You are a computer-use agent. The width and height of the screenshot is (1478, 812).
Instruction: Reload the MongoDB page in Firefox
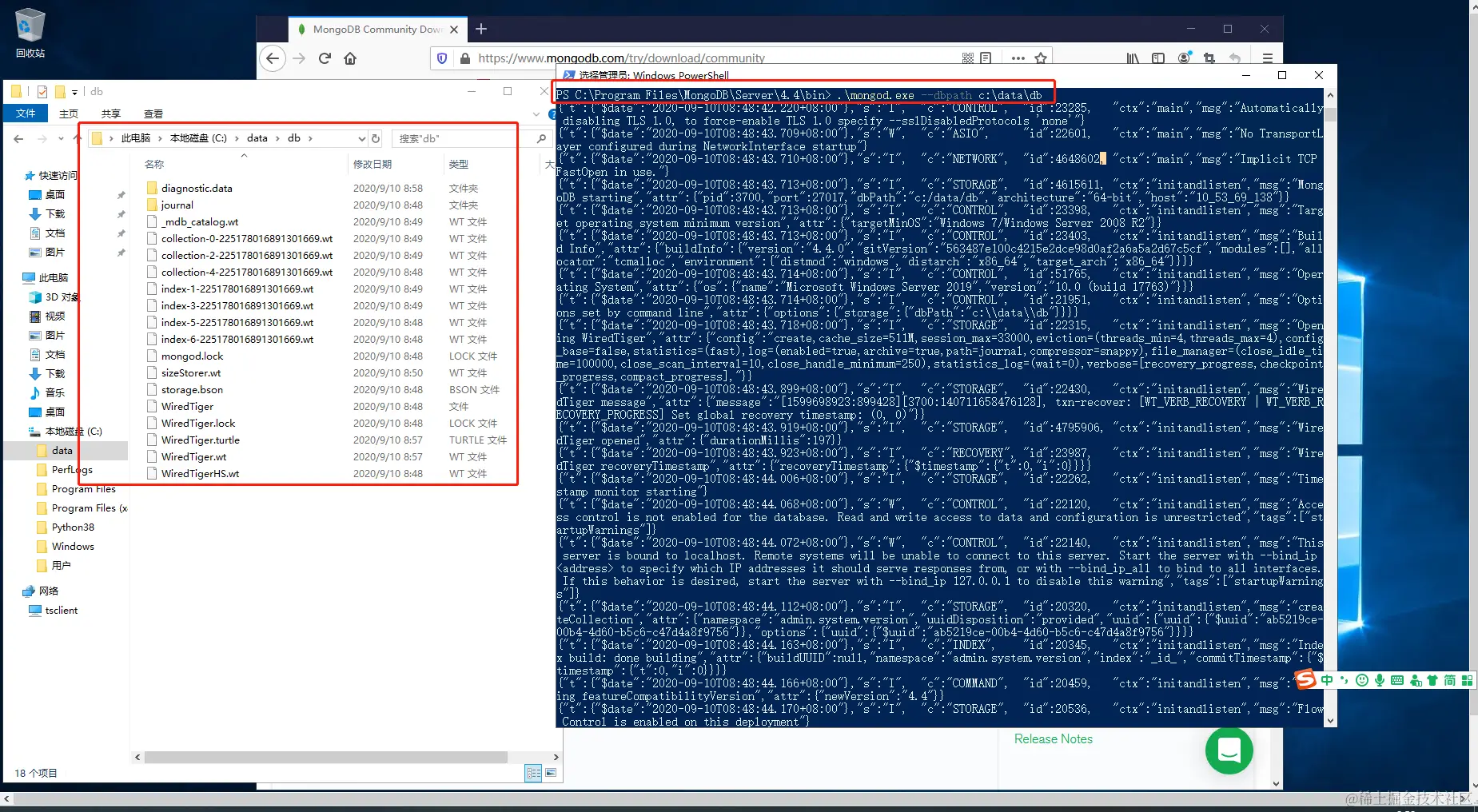point(325,58)
